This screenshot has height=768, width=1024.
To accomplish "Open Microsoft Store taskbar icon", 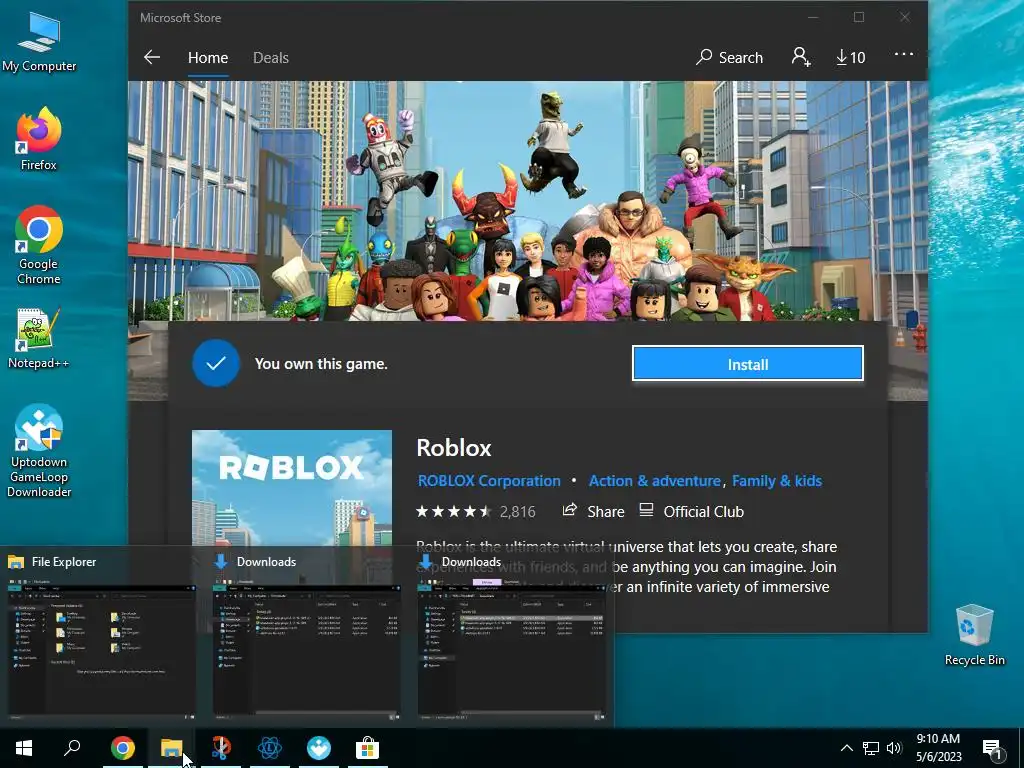I will point(367,748).
